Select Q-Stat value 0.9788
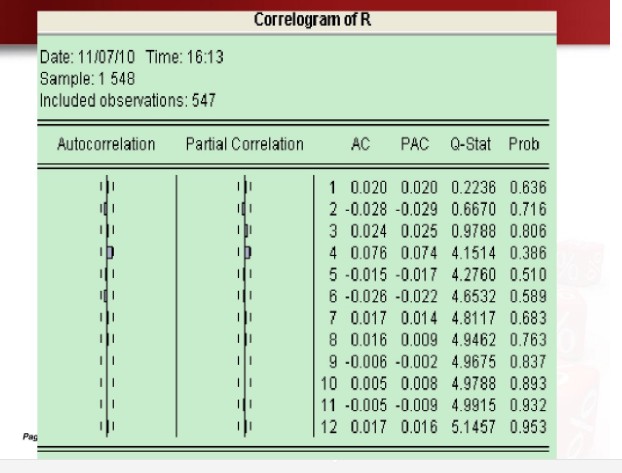Viewport: 622px width, 473px height. tap(474, 231)
